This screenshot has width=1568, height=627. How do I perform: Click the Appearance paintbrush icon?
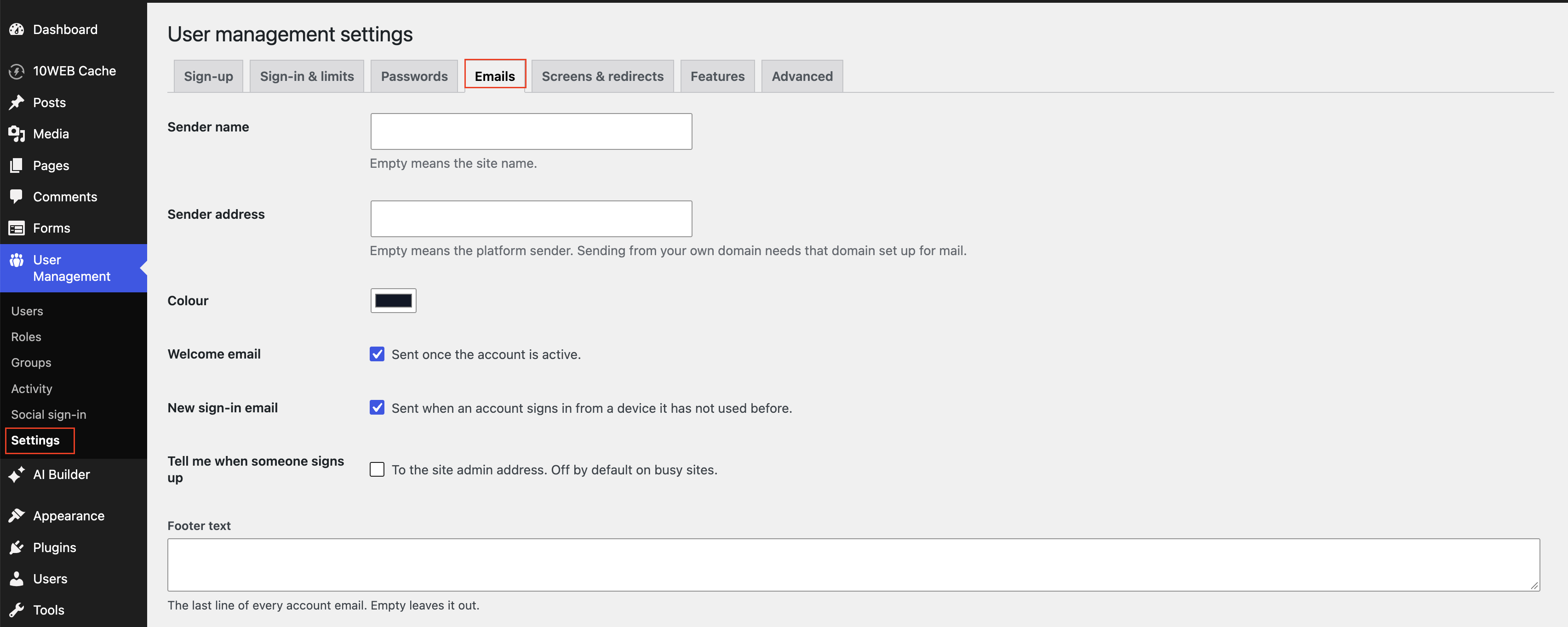[x=17, y=516]
